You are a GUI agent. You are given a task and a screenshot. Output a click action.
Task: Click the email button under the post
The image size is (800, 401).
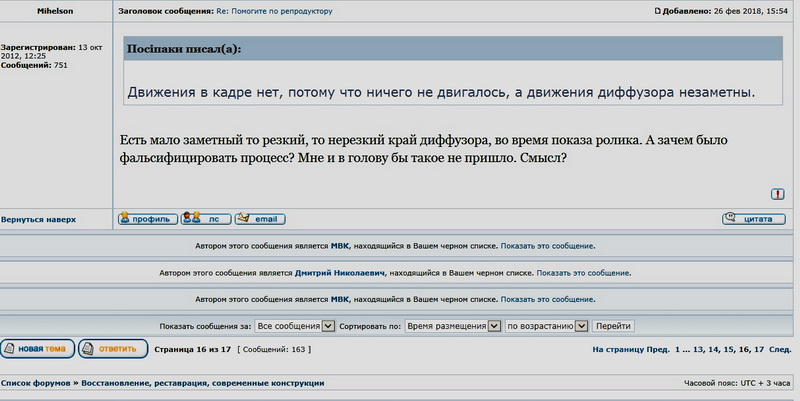[260, 219]
